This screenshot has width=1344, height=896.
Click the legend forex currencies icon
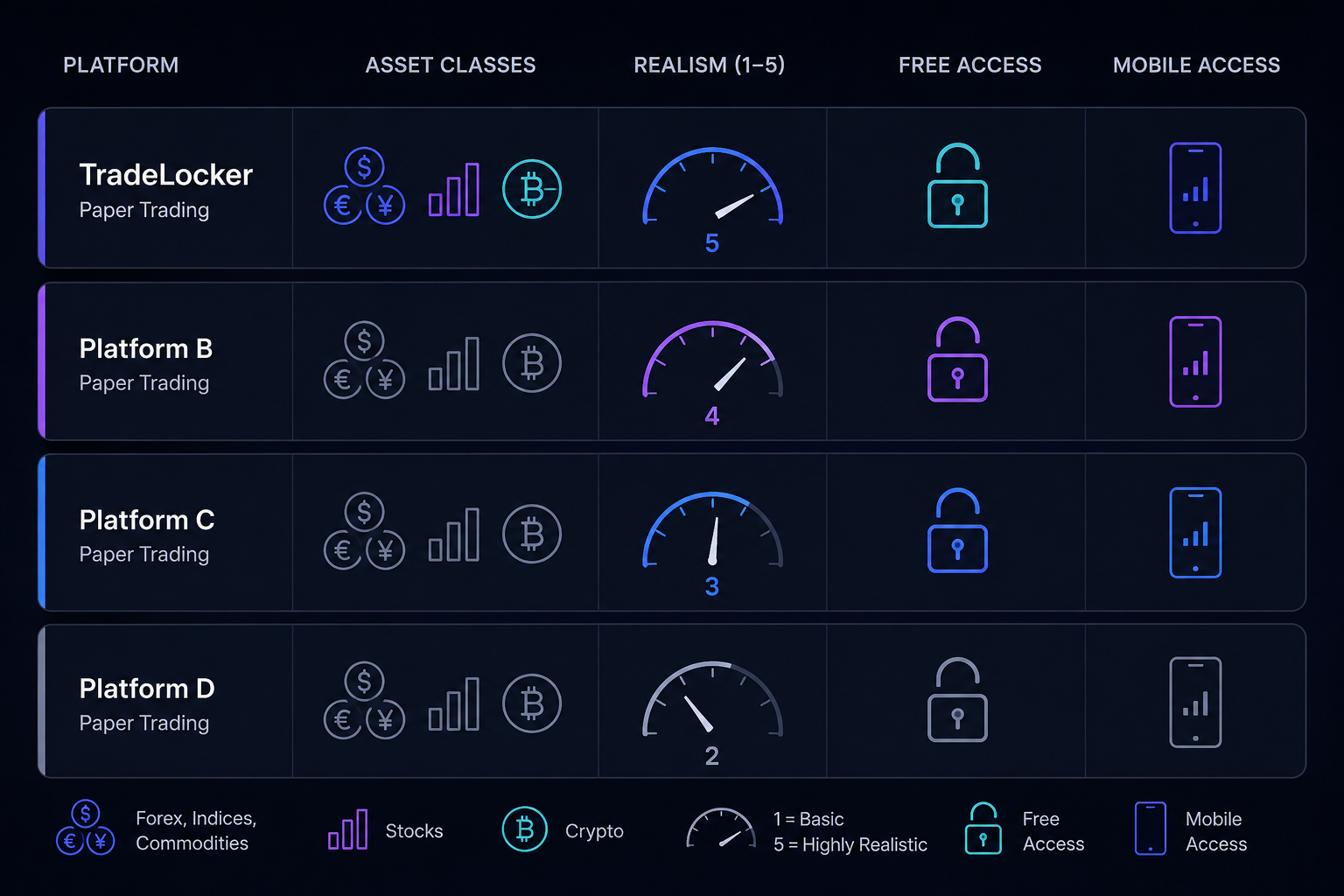click(x=85, y=828)
